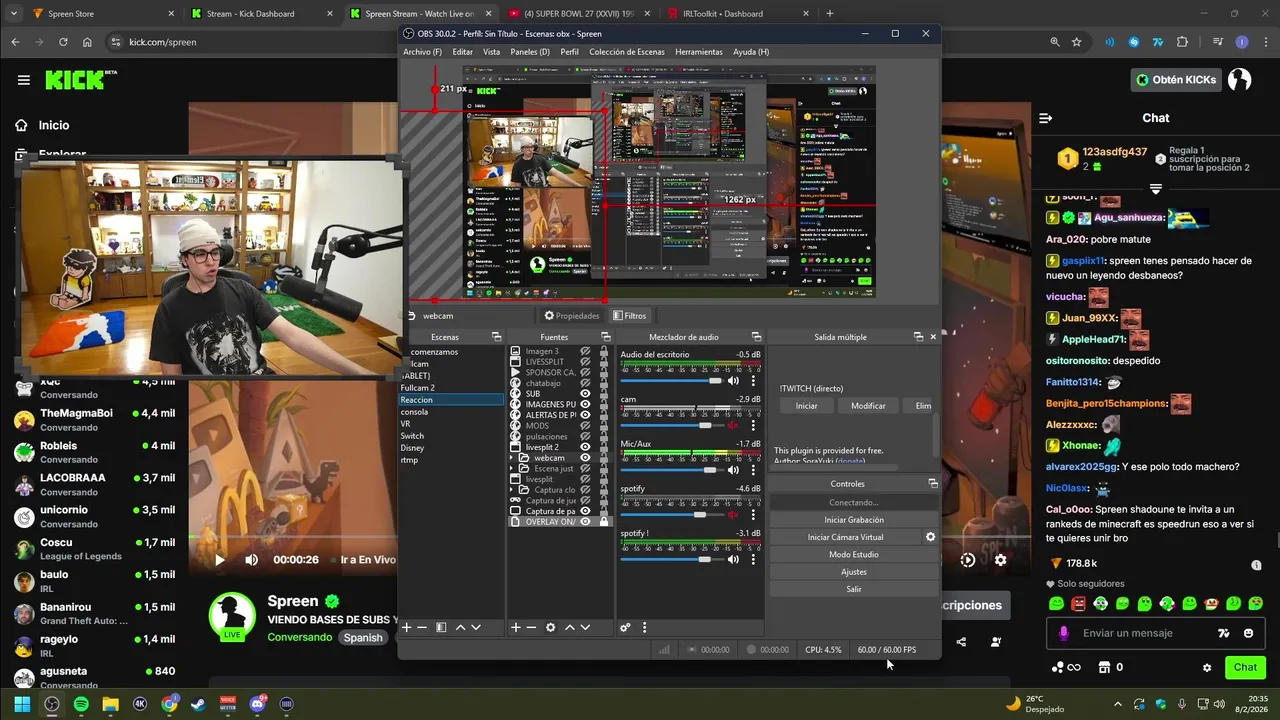Viewport: 1280px width, 720px height.
Task: Unlock the OVERLAY ON source lock
Action: [x=604, y=522]
